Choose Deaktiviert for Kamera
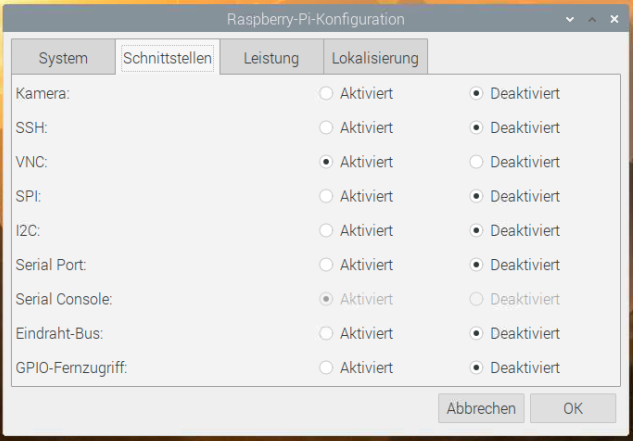Image resolution: width=633 pixels, height=441 pixels. coord(476,94)
